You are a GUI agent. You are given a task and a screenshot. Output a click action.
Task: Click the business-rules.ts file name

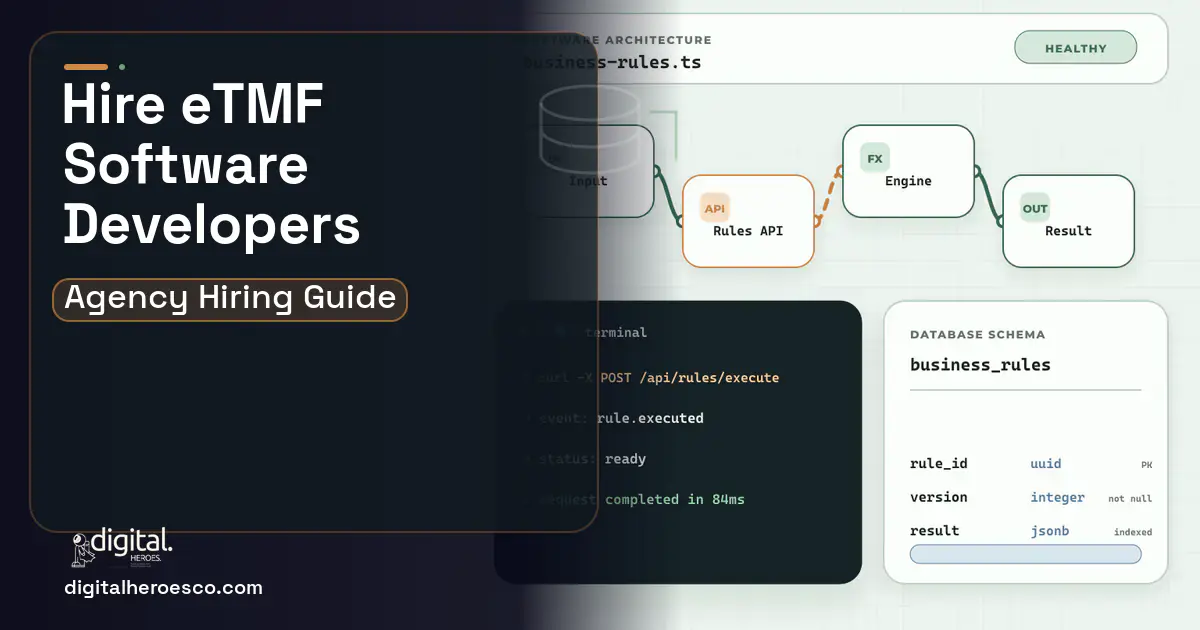[x=613, y=62]
